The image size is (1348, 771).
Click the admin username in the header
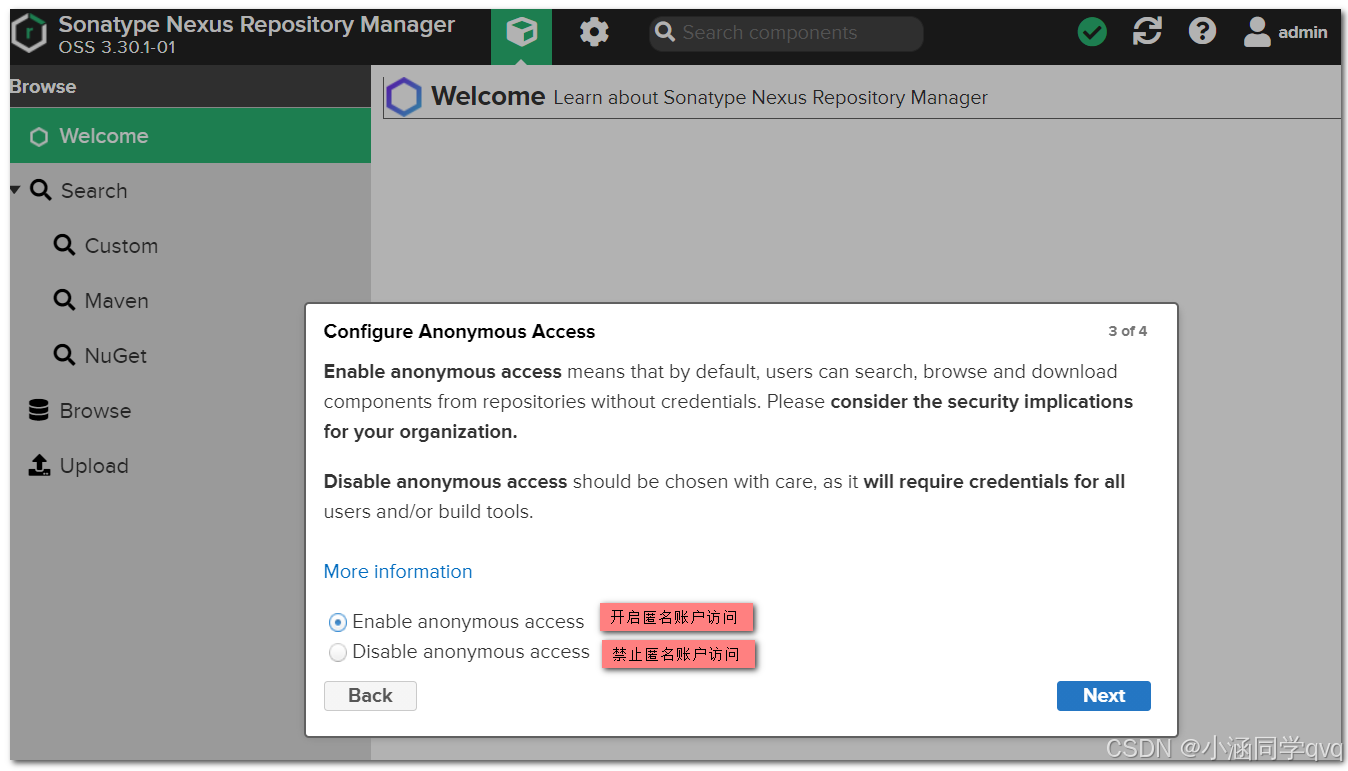pyautogui.click(x=1303, y=33)
